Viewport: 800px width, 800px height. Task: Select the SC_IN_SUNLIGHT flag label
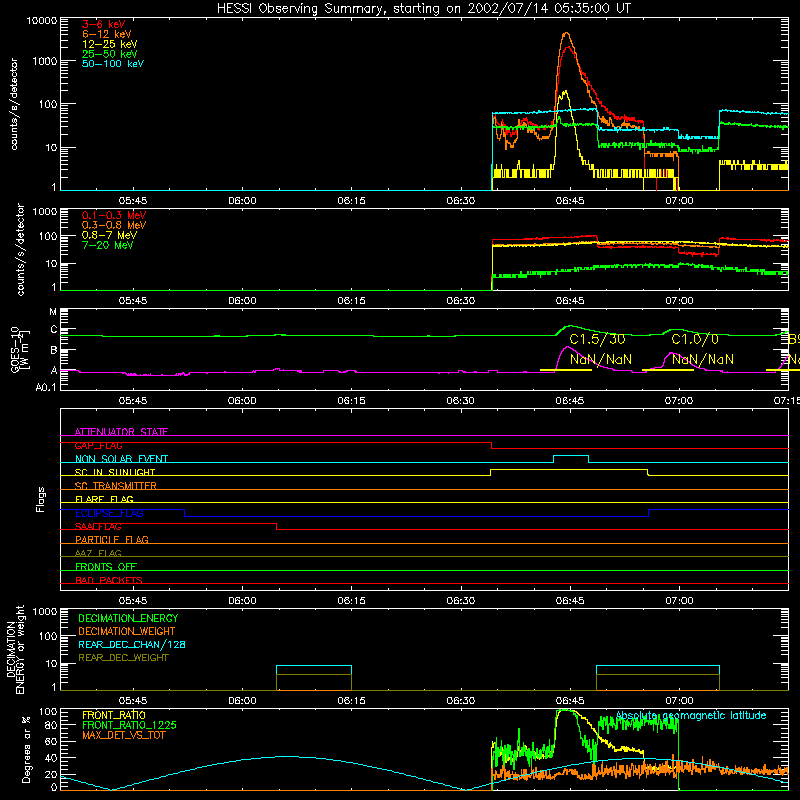115,472
